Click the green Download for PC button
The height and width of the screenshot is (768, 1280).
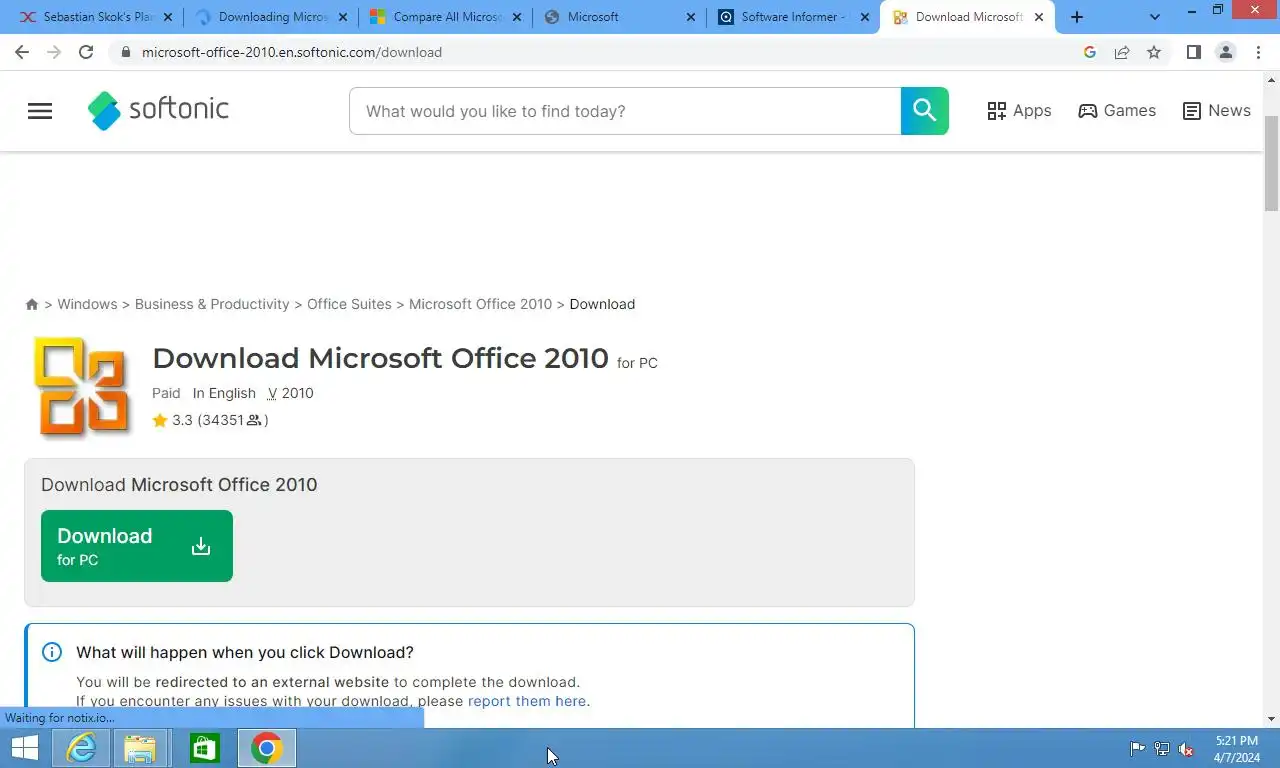137,546
